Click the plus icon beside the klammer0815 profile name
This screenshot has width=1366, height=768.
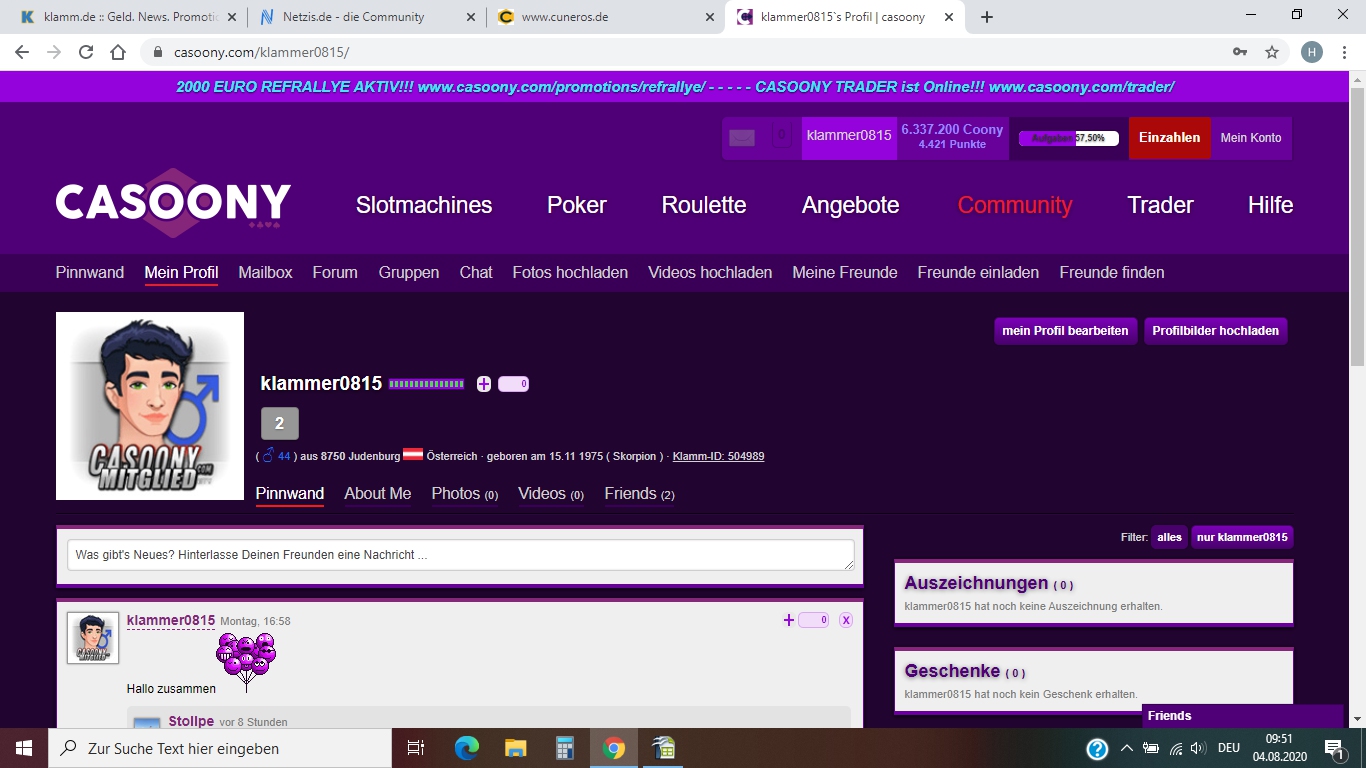tap(484, 384)
